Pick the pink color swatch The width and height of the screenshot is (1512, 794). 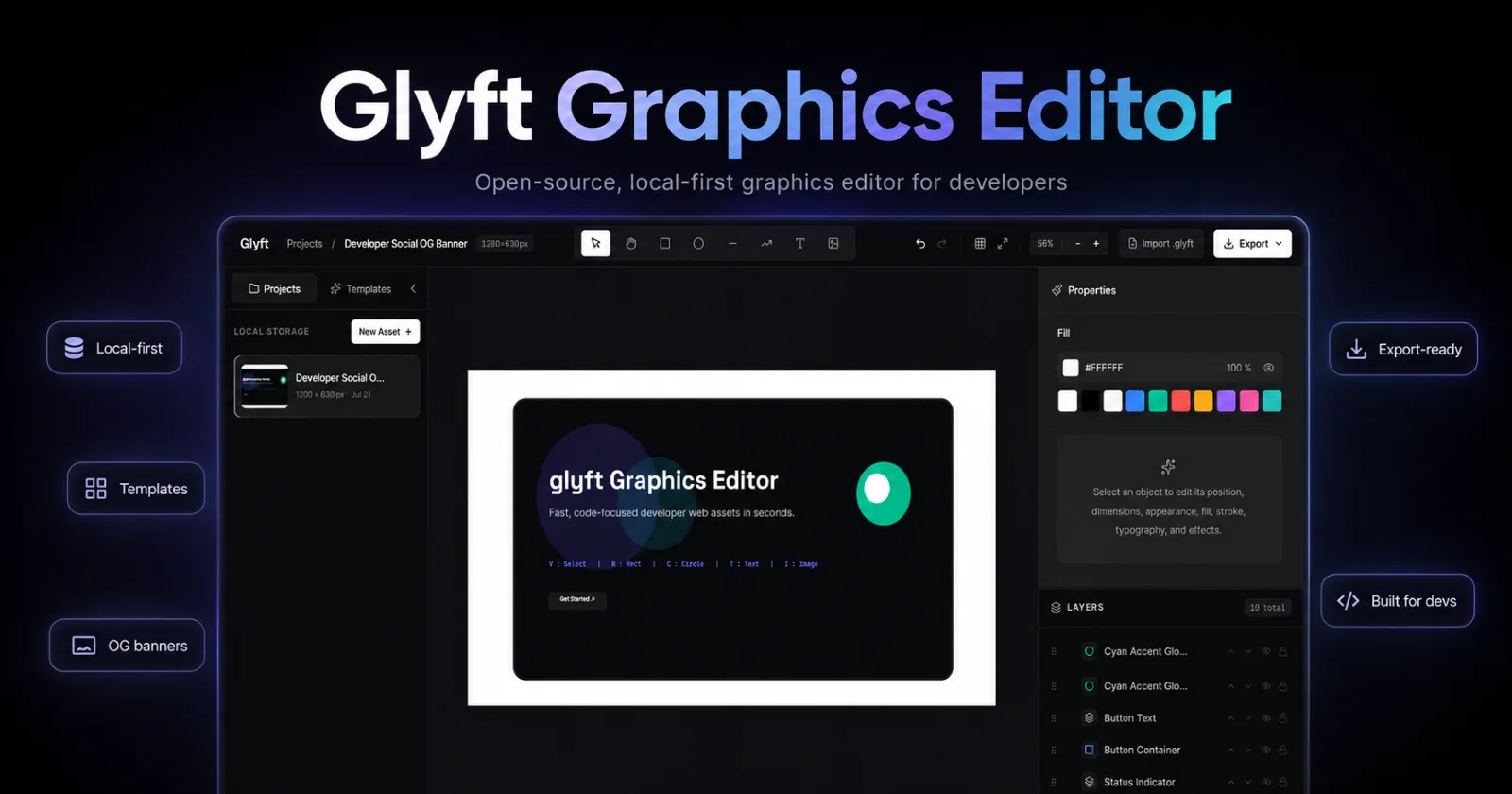(1248, 401)
